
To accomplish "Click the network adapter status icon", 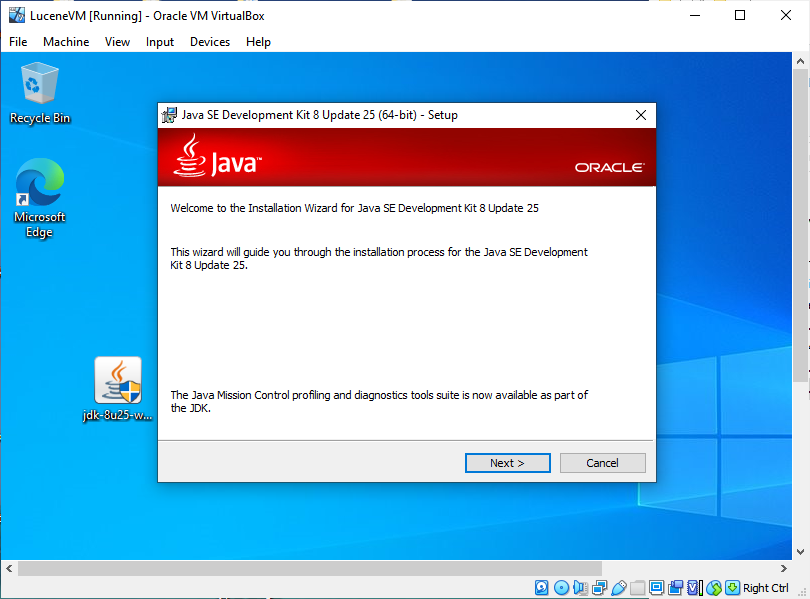I will tap(599, 588).
